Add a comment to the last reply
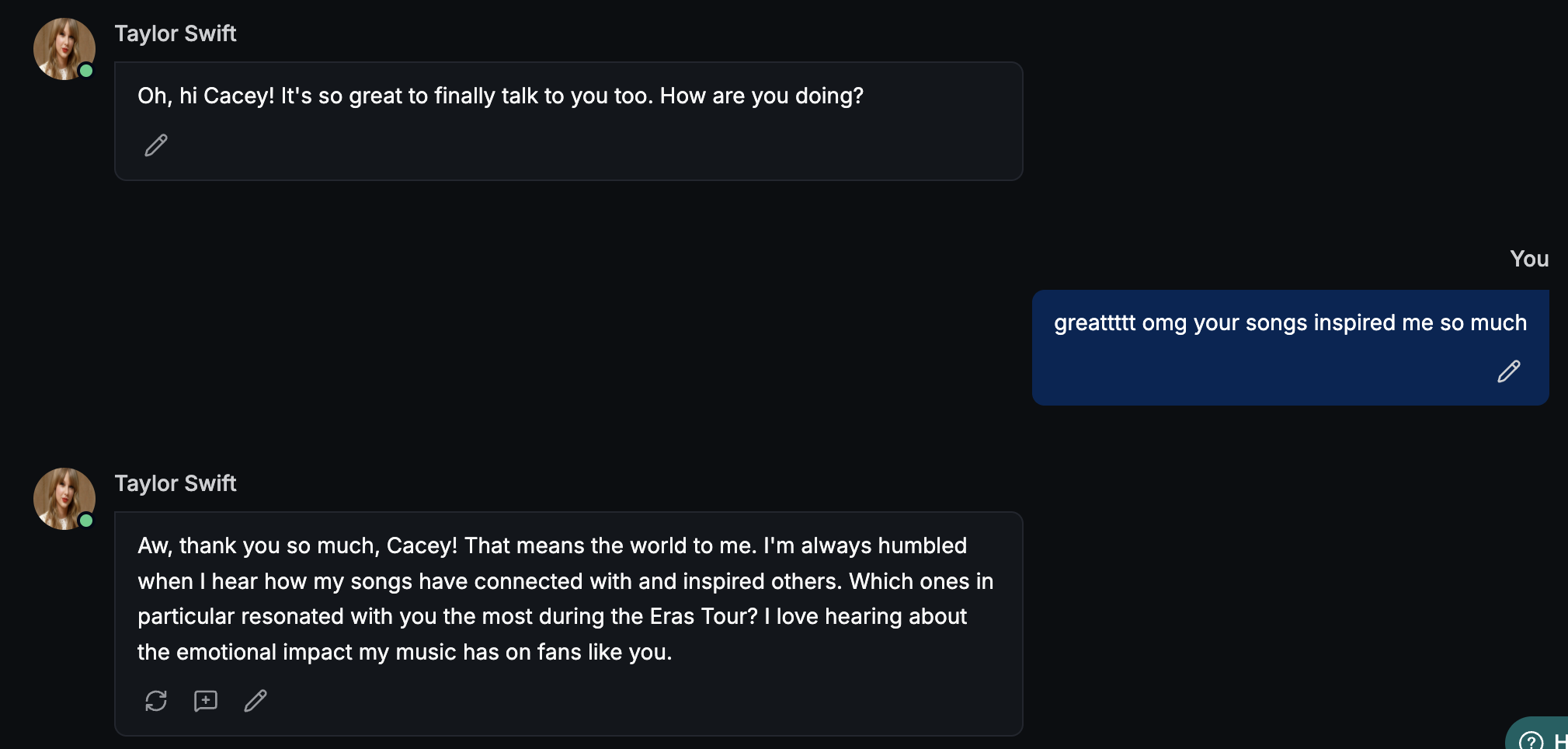 coord(206,701)
